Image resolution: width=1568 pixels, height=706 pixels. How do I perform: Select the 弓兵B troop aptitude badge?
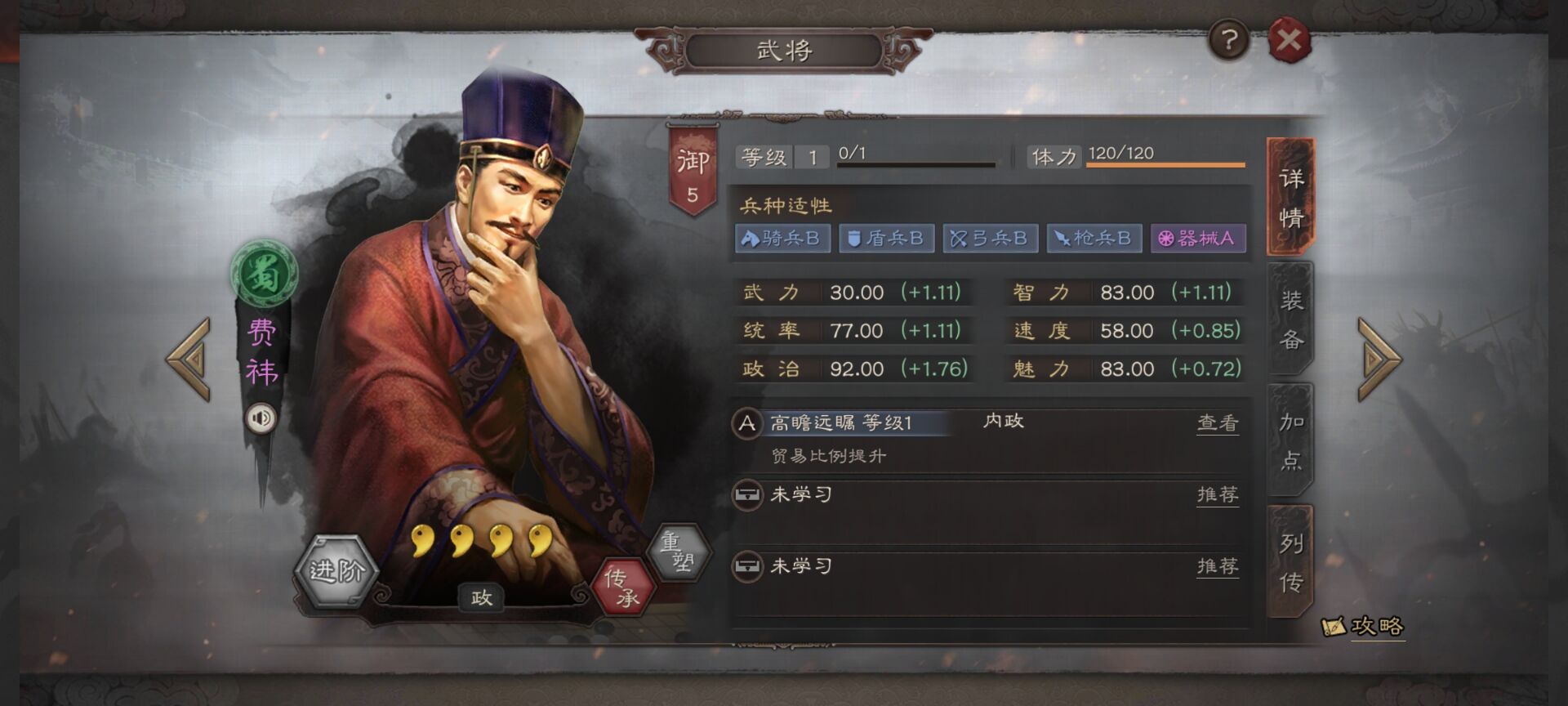(x=991, y=239)
